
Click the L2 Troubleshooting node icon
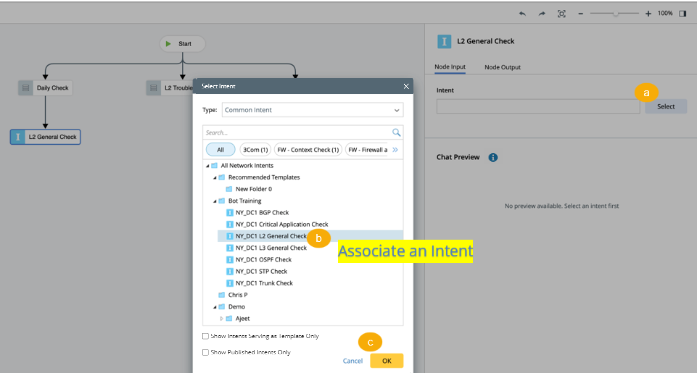point(153,88)
